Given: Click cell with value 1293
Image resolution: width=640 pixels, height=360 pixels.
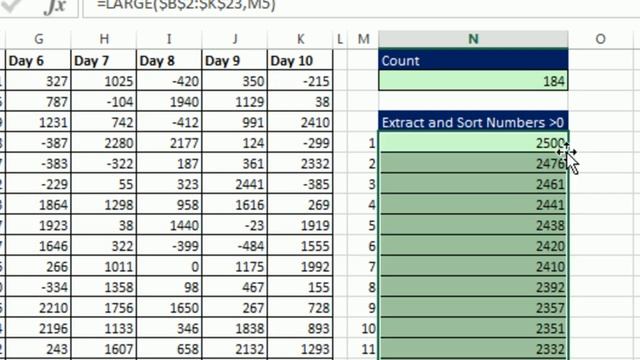Looking at the screenshot, I should [x=300, y=349].
